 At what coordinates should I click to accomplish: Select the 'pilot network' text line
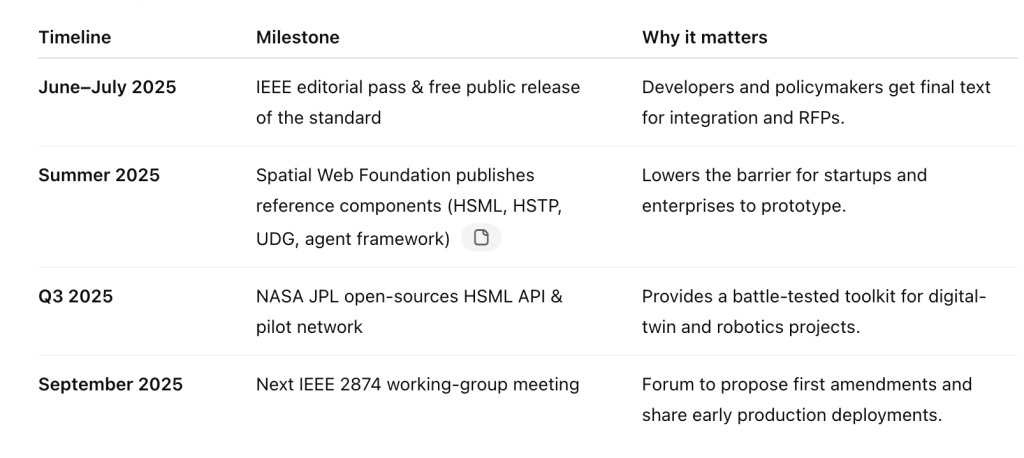pos(309,327)
